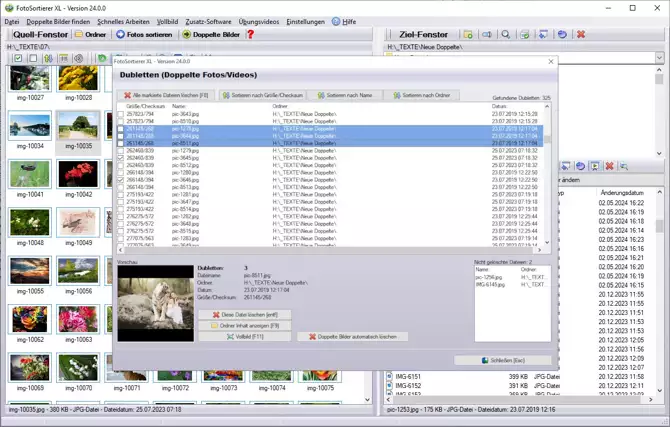Image resolution: width=670 pixels, height=427 pixels.
Task: Click the new folder icon in Ziel-Fenster toolbar
Action: (468, 34)
